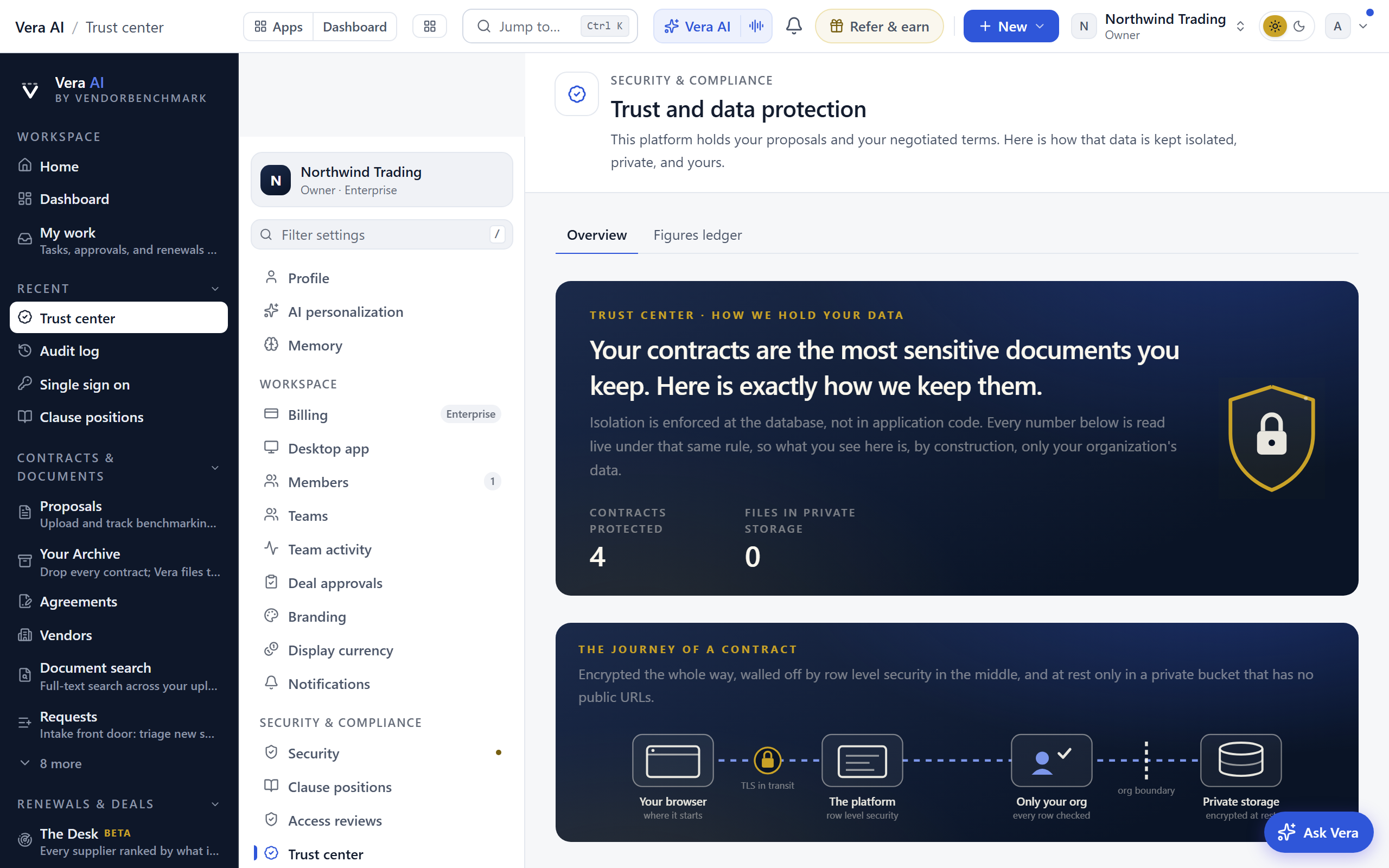Click the Enterprise badge beside Billing

click(x=470, y=414)
